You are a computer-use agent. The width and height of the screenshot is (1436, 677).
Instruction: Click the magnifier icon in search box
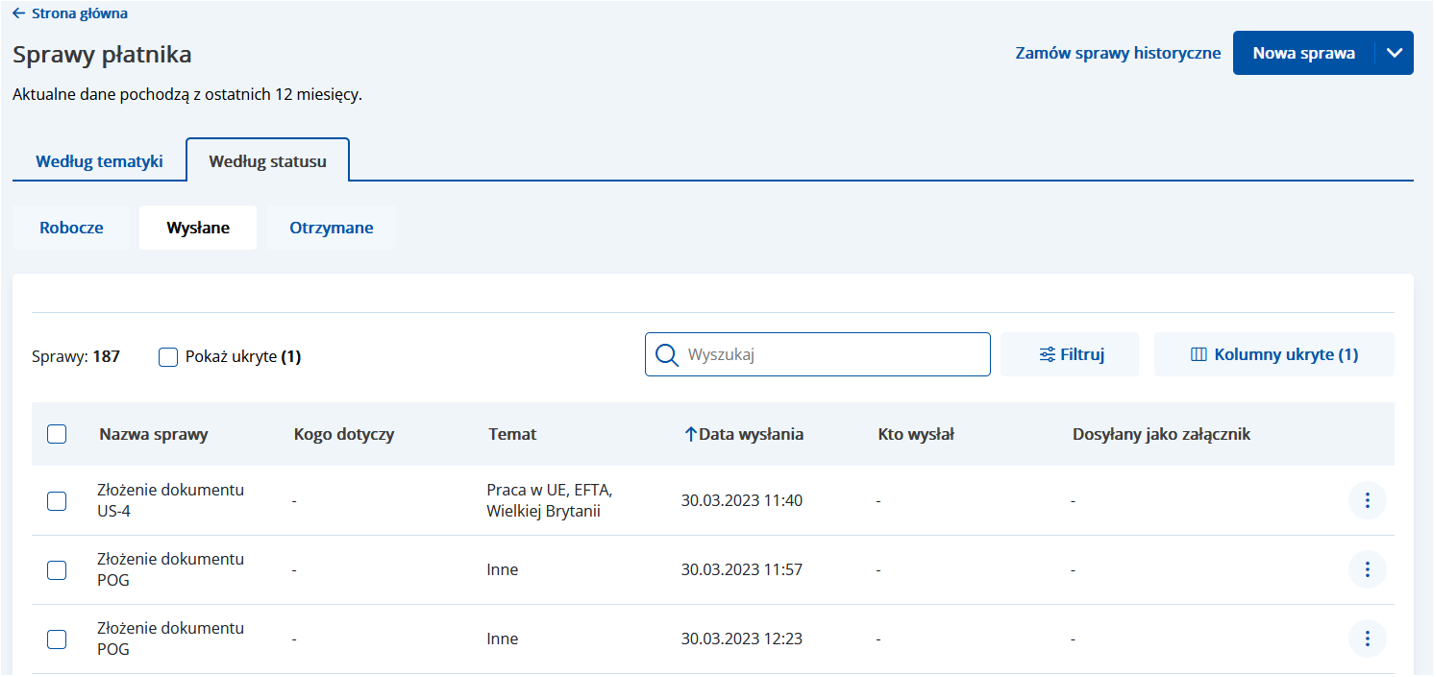[x=666, y=355]
